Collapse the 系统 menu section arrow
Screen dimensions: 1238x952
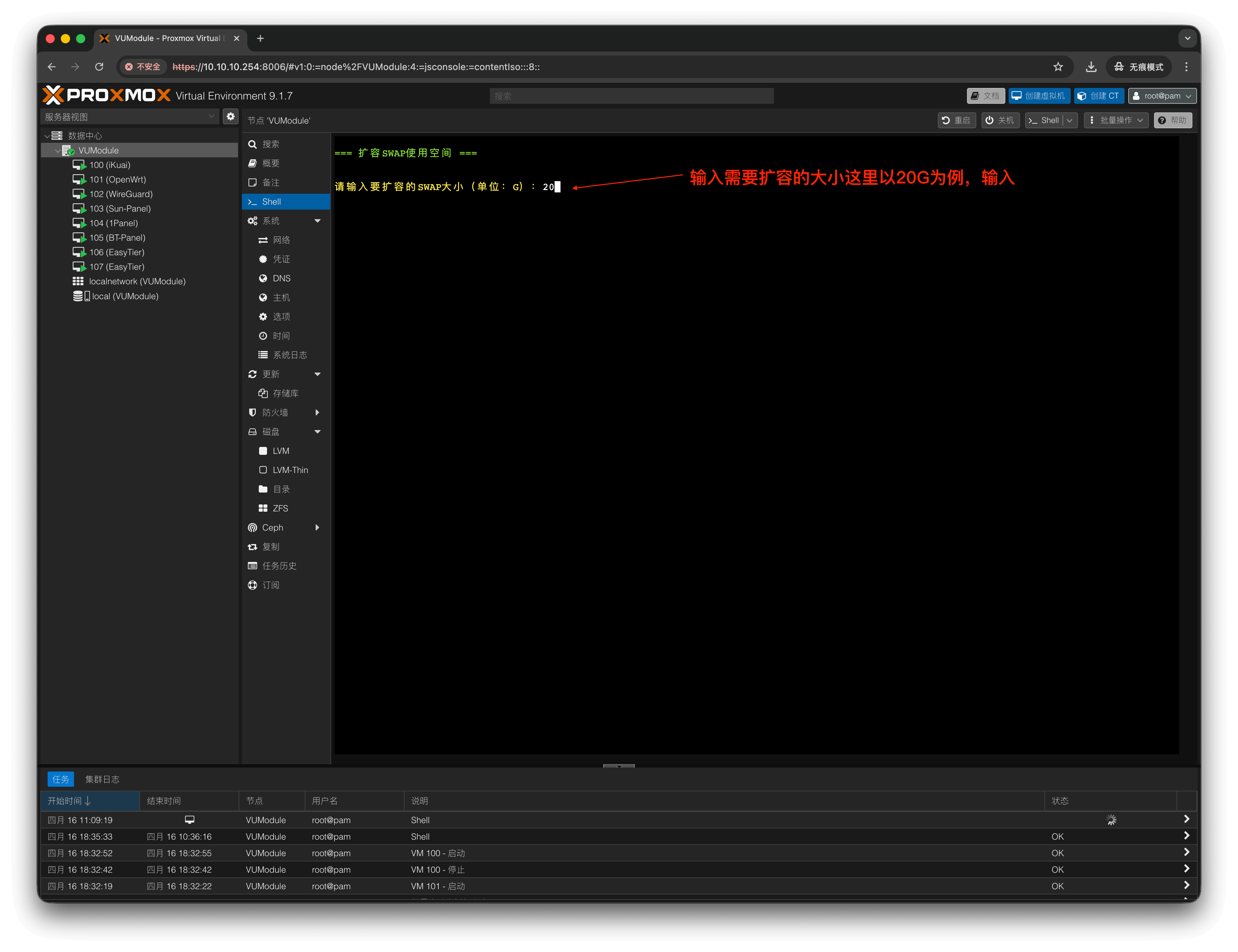click(317, 221)
